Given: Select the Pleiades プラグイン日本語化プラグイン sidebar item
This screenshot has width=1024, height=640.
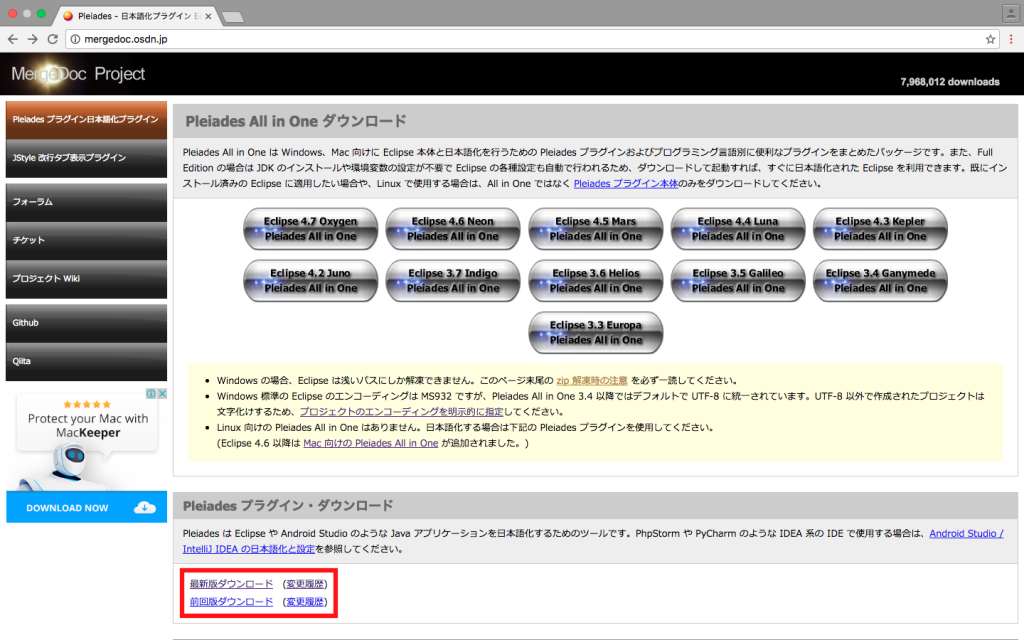Looking at the screenshot, I should [x=86, y=117].
